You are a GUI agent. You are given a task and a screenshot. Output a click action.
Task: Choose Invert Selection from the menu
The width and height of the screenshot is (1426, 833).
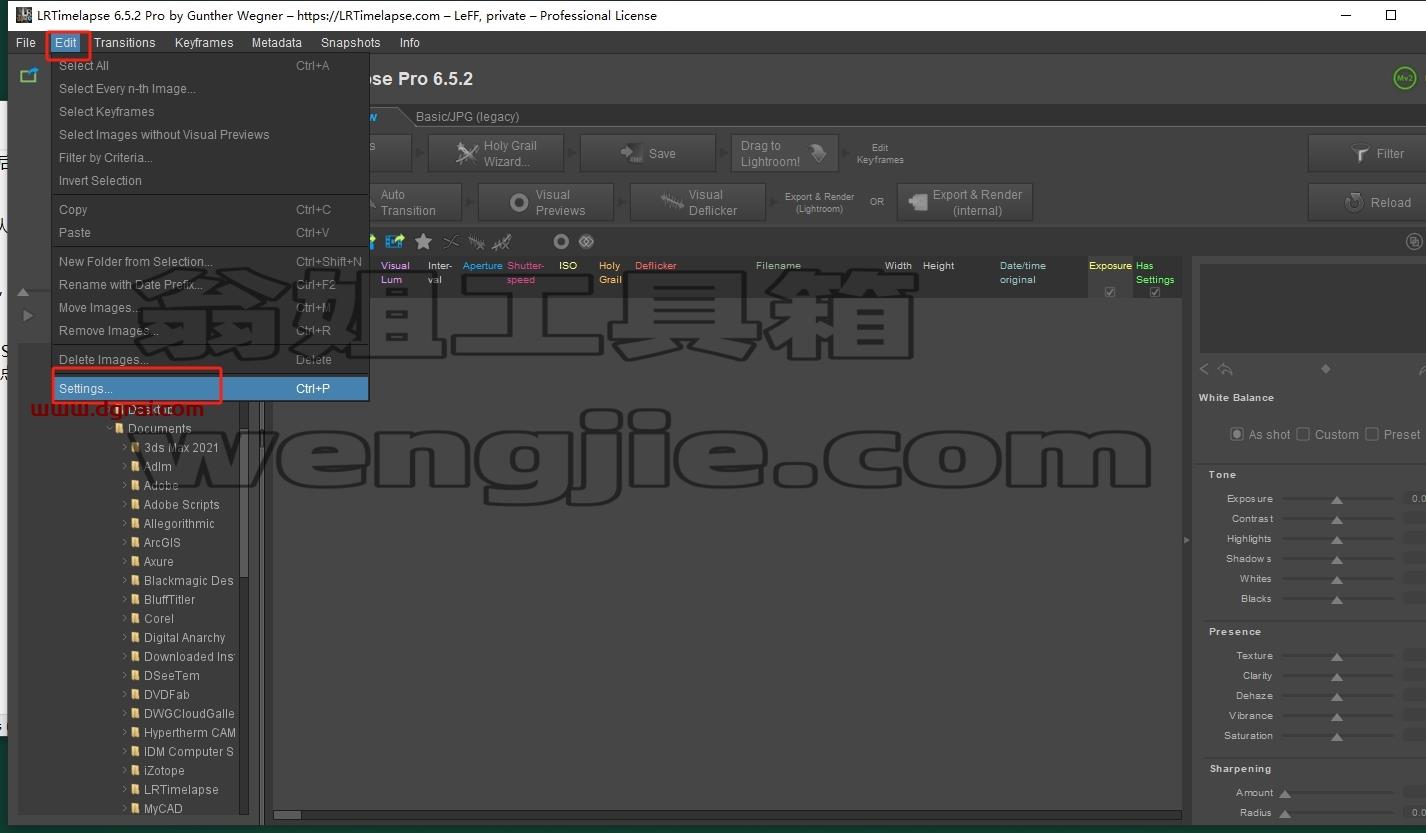pyautogui.click(x=211, y=181)
